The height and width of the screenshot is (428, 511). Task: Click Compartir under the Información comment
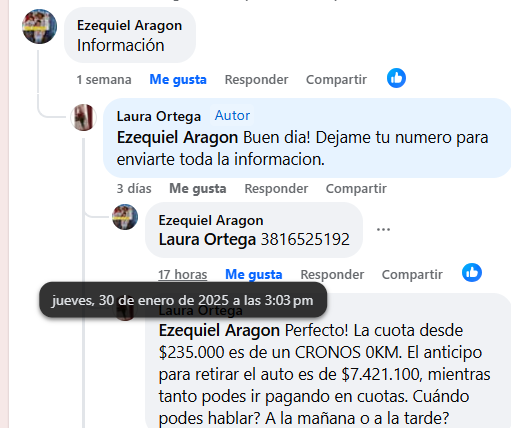coord(336,80)
